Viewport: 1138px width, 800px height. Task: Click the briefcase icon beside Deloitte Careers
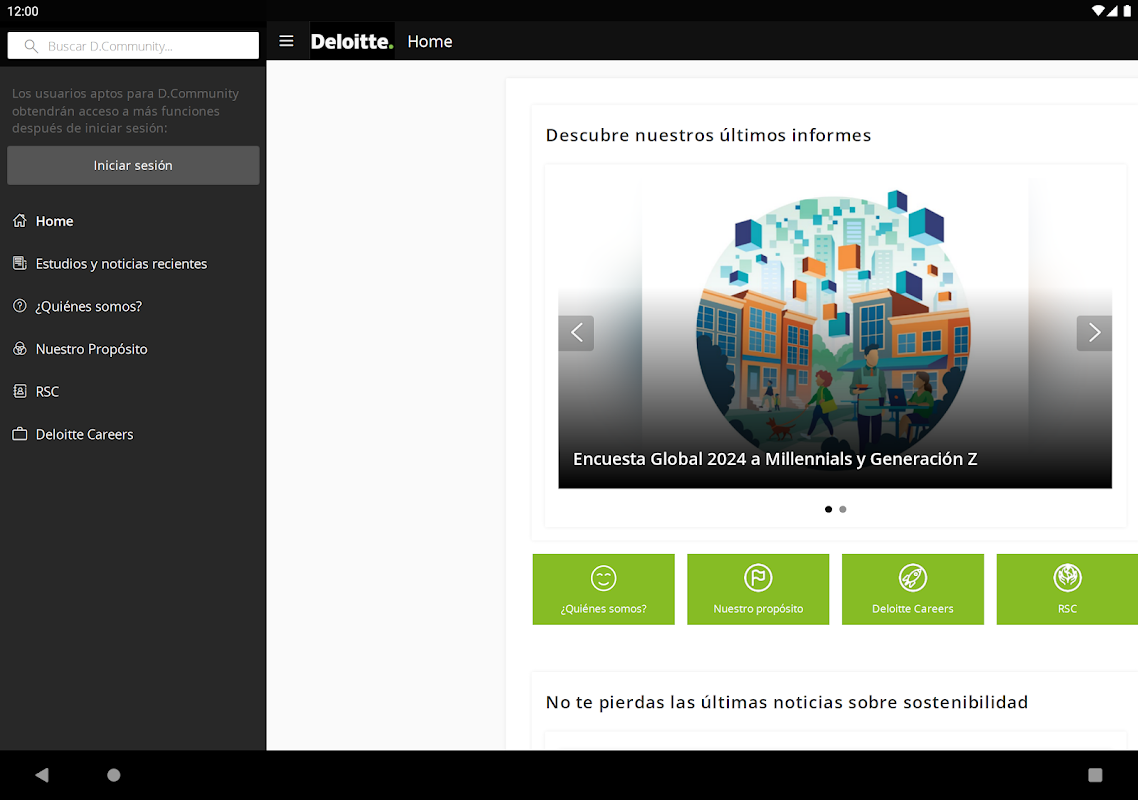[x=20, y=434]
